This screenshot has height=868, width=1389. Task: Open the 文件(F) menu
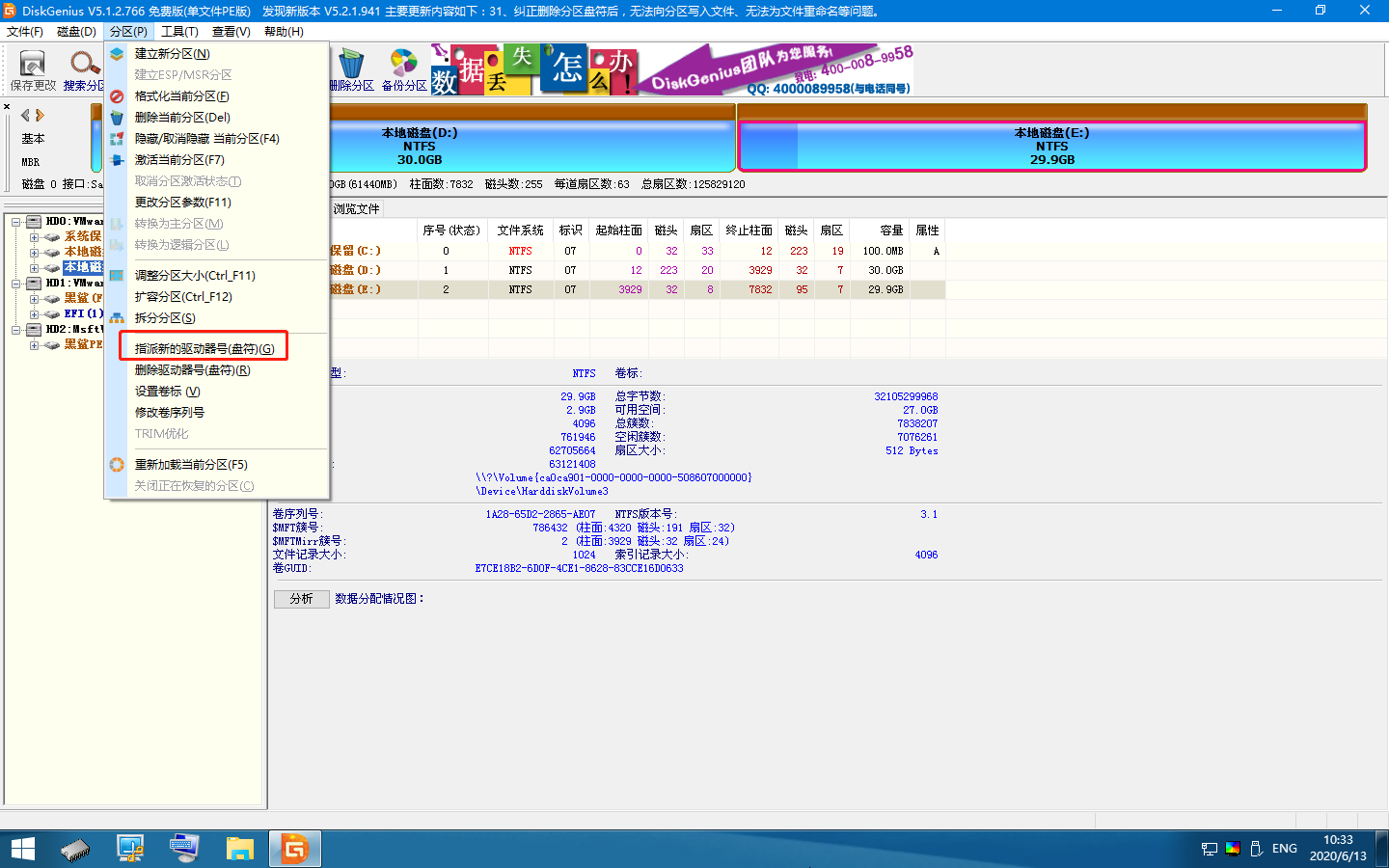coord(25,32)
